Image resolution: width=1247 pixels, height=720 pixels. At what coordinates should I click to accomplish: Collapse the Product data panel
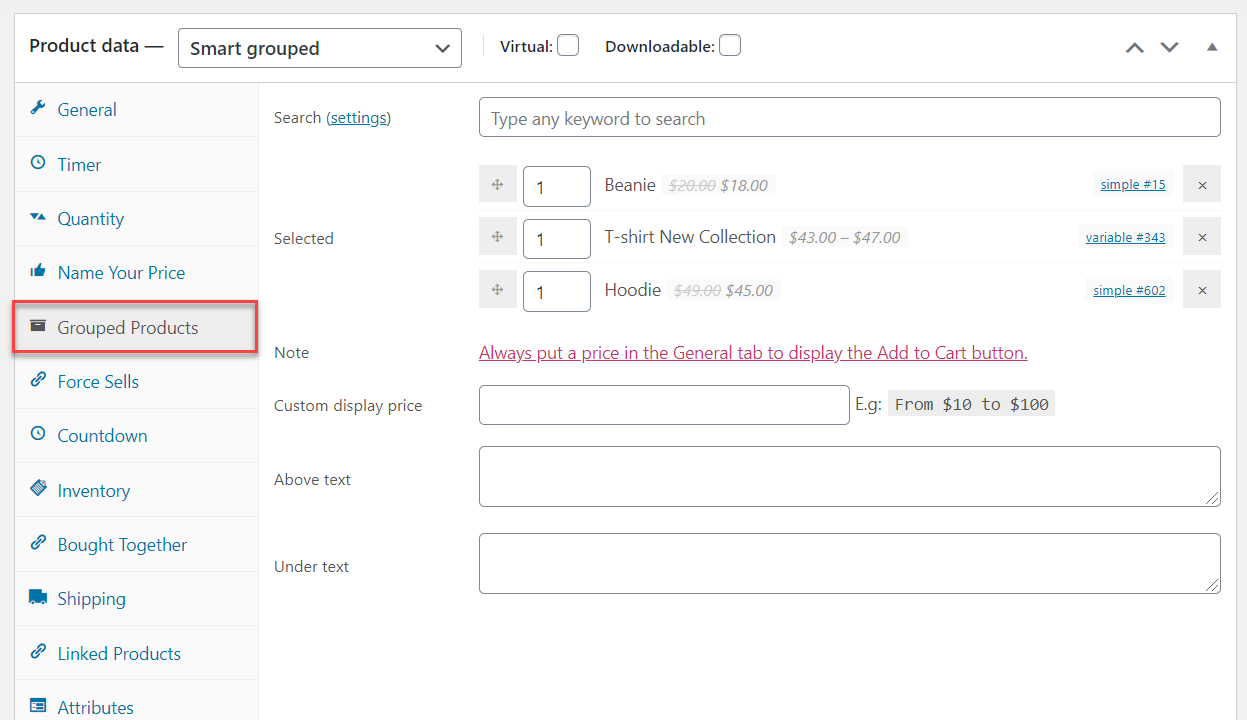tap(1211, 46)
